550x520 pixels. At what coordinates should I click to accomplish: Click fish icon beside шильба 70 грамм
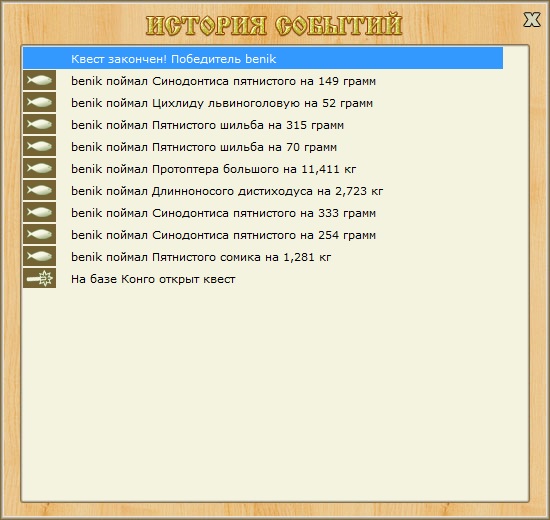[x=39, y=146]
